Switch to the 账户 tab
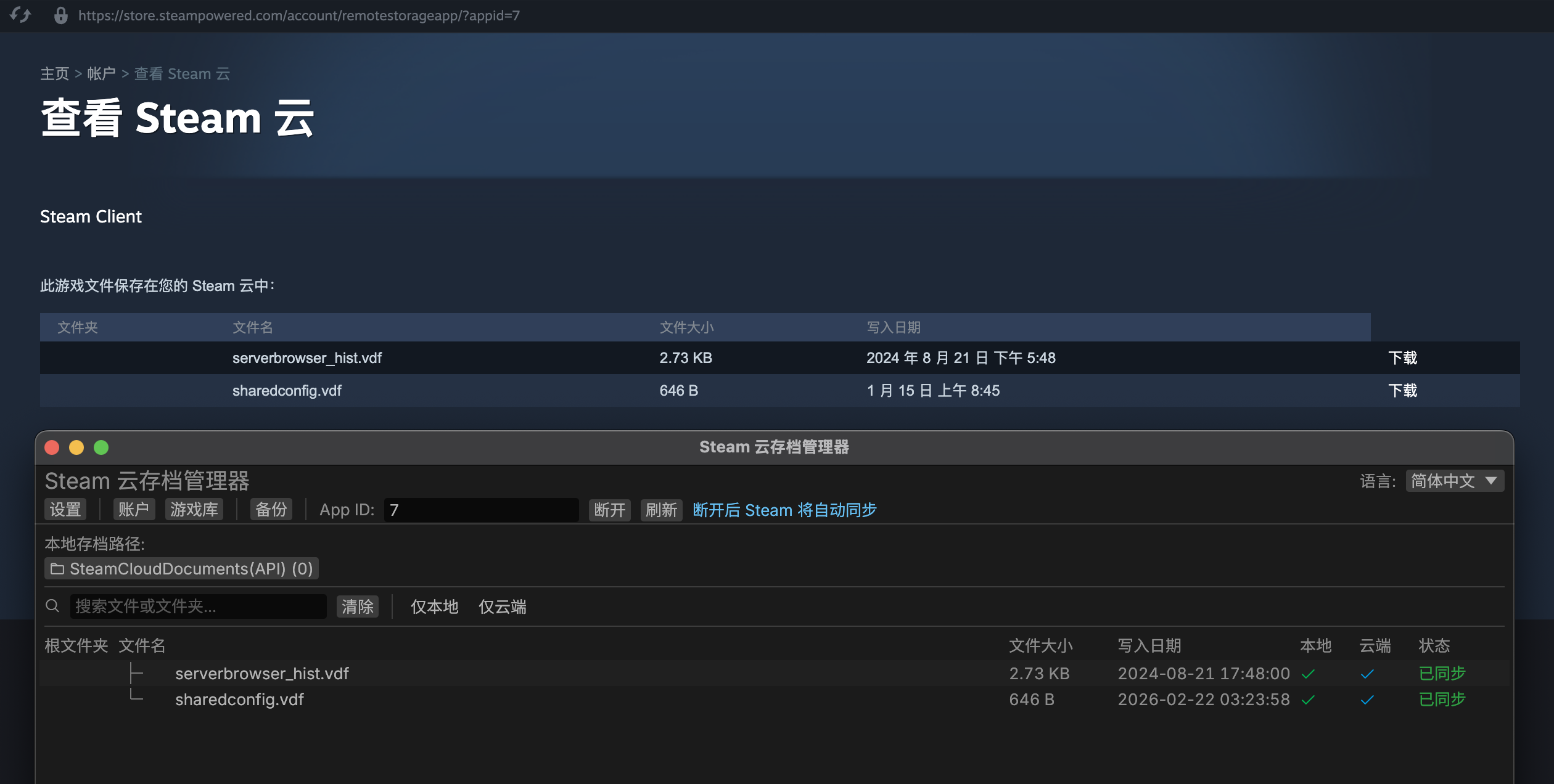This screenshot has width=1554, height=784. pyautogui.click(x=133, y=510)
